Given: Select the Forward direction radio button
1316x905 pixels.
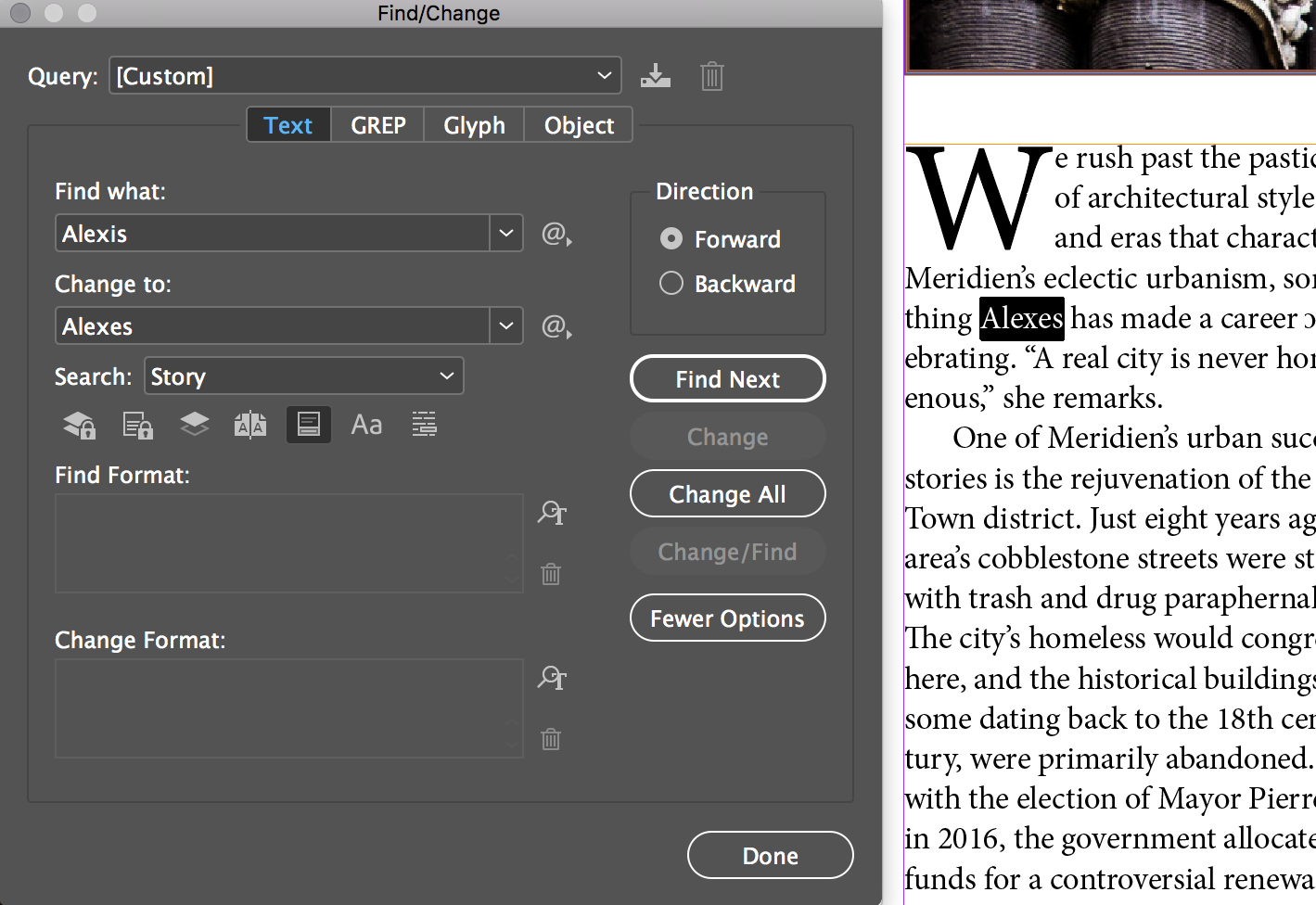Looking at the screenshot, I should pyautogui.click(x=671, y=239).
